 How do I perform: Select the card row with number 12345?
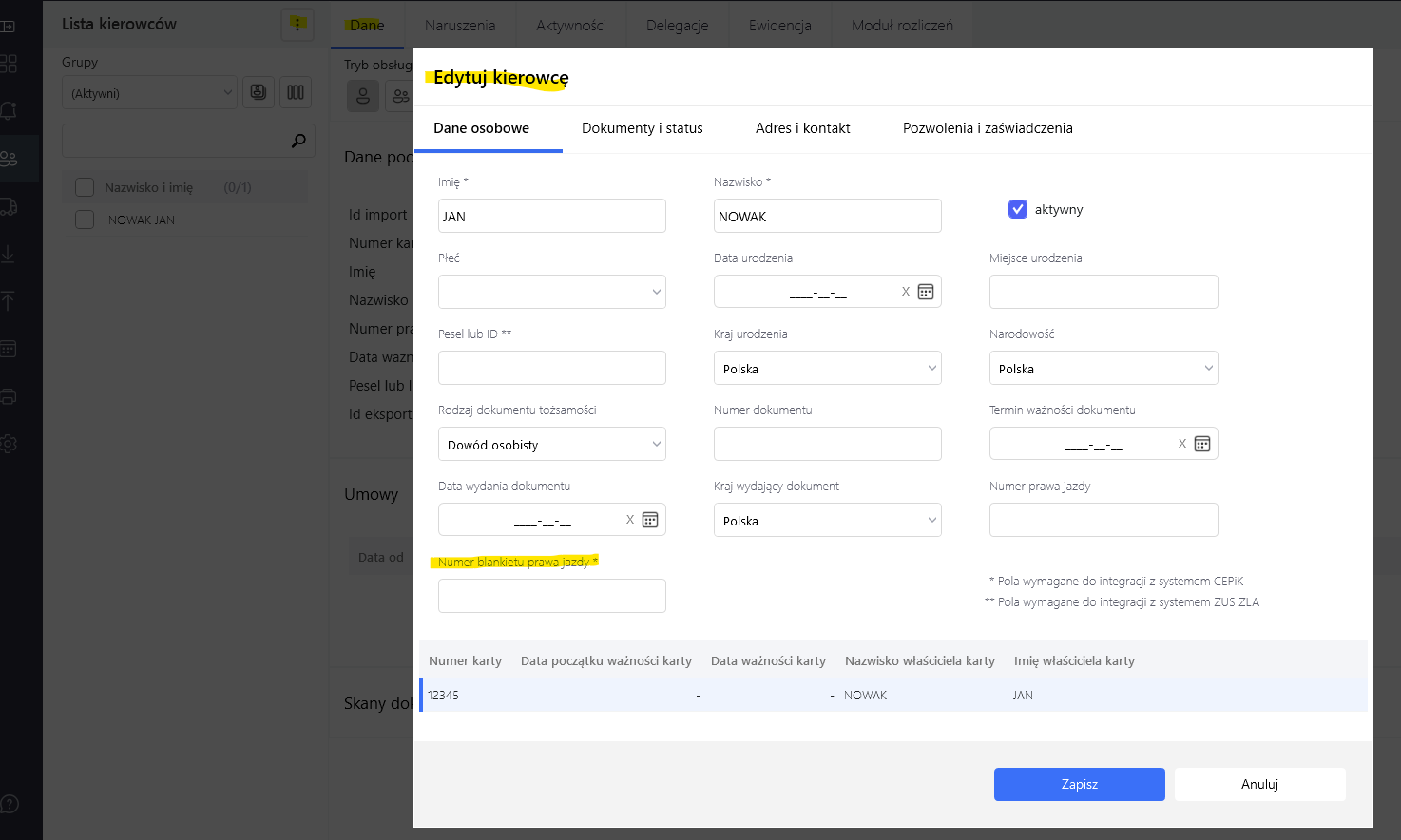[893, 695]
